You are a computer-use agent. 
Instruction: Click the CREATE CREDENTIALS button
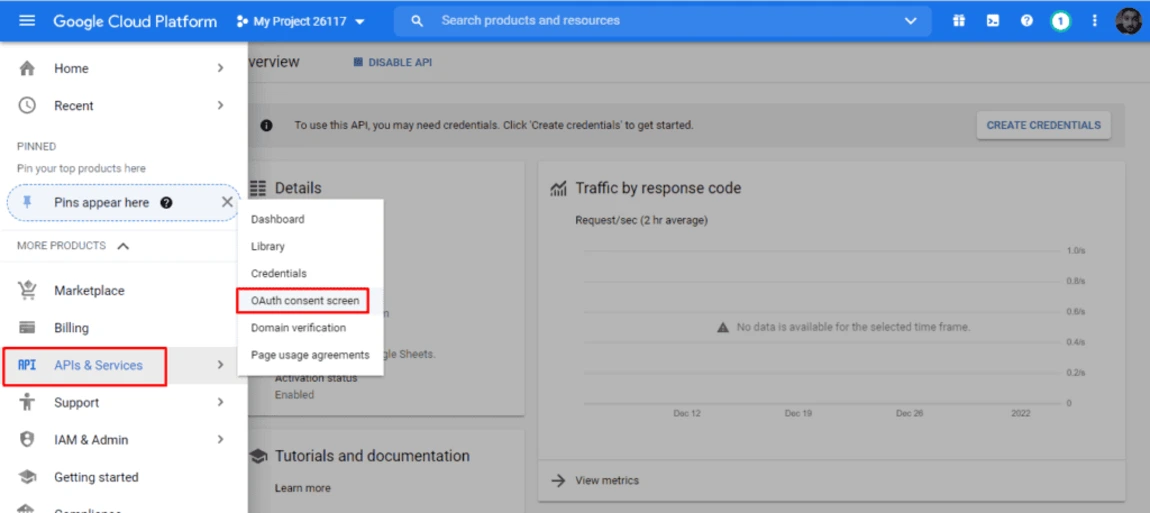[x=1044, y=125]
